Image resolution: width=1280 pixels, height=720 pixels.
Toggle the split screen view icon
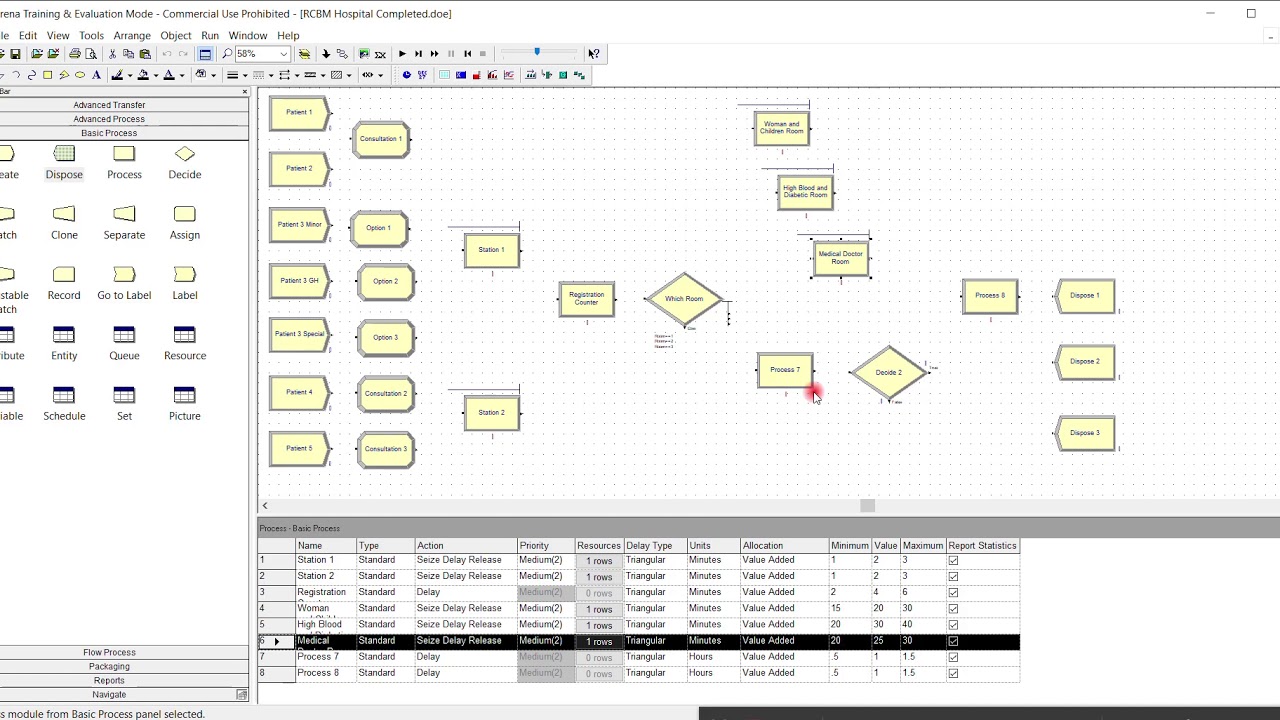click(x=205, y=54)
